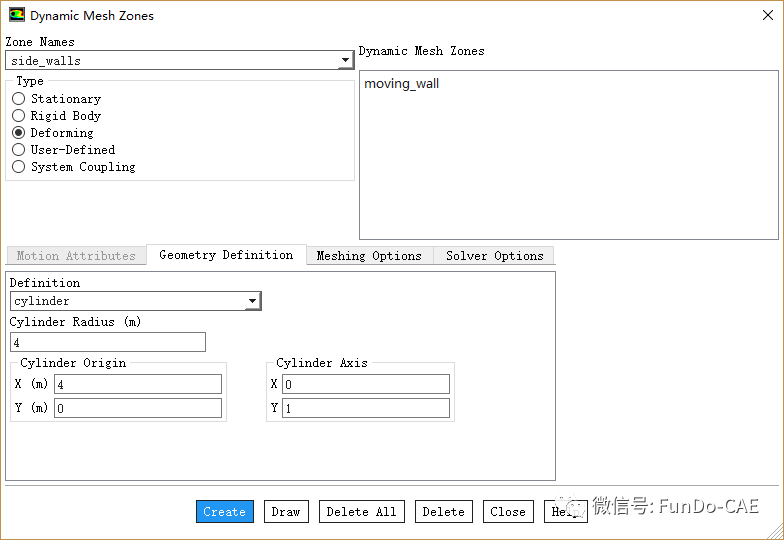Image resolution: width=784 pixels, height=540 pixels.
Task: Select the Deforming type option
Action: pos(19,133)
